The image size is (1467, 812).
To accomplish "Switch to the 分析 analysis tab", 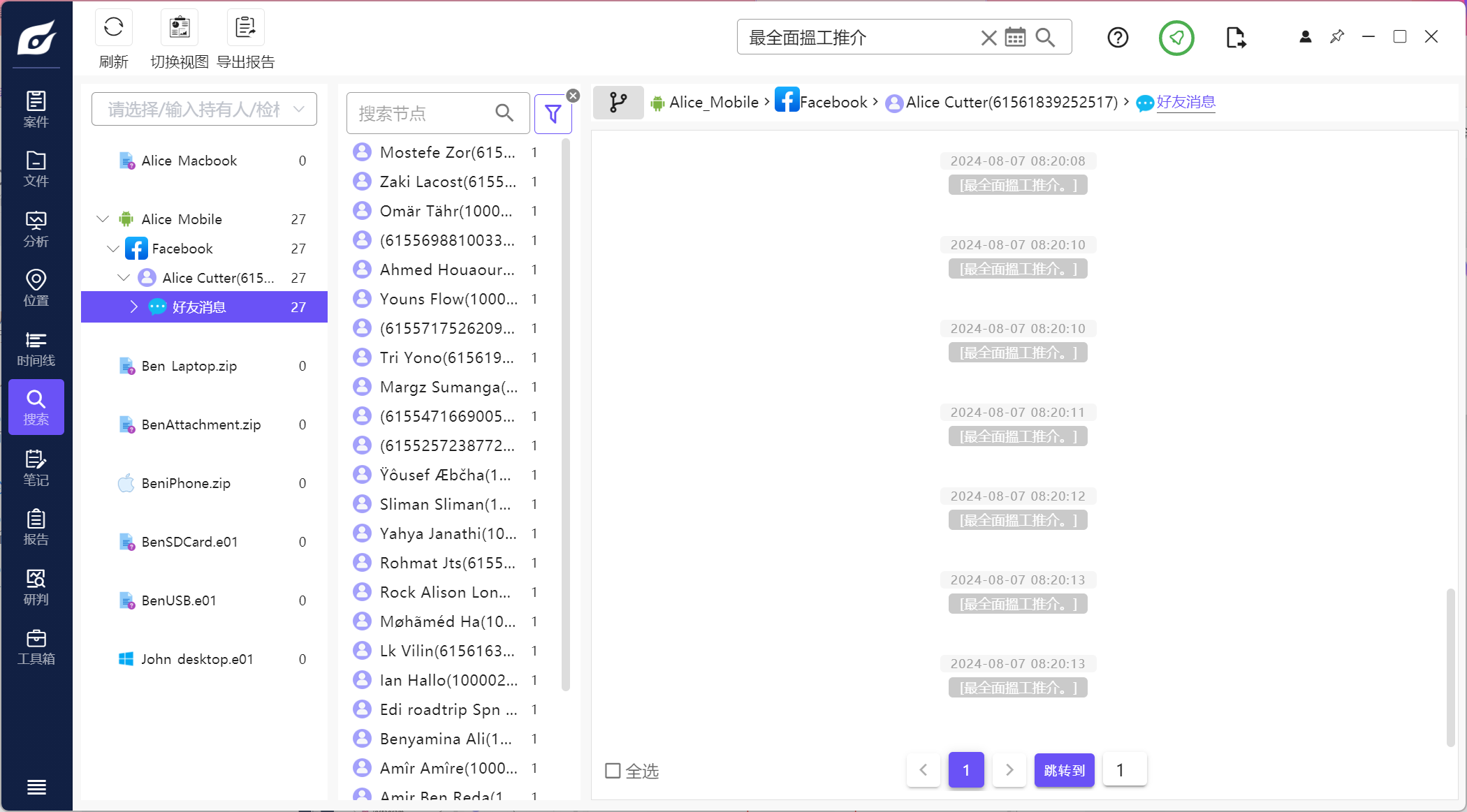I will [36, 230].
